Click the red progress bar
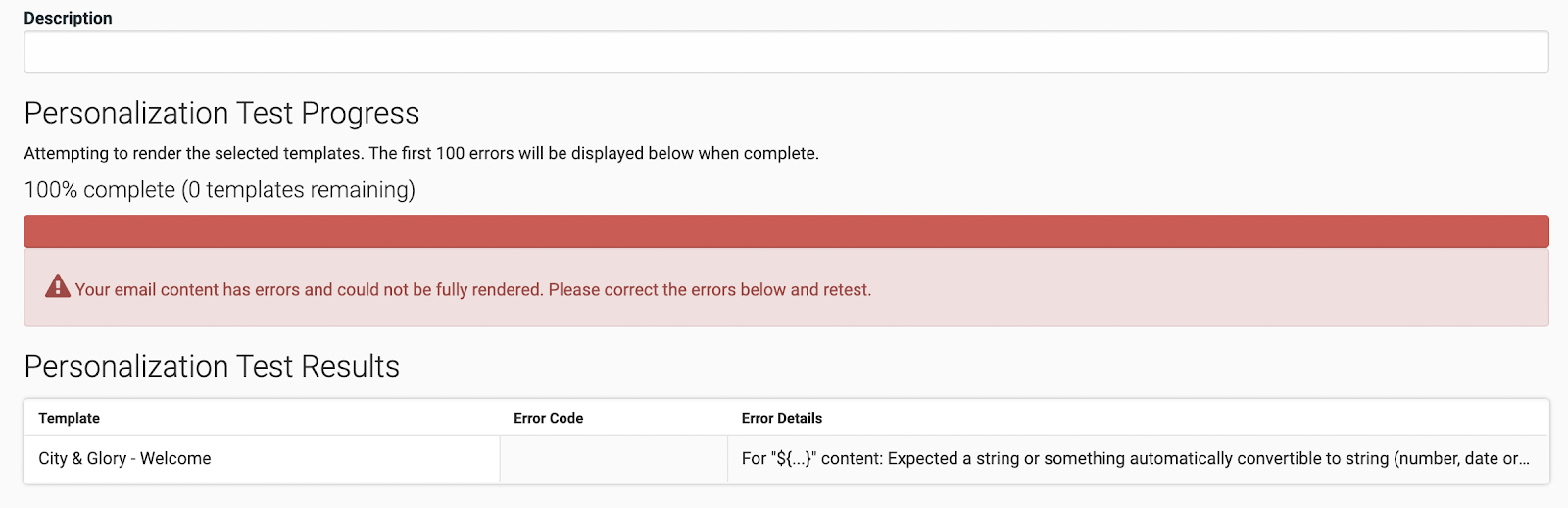 coord(786,231)
